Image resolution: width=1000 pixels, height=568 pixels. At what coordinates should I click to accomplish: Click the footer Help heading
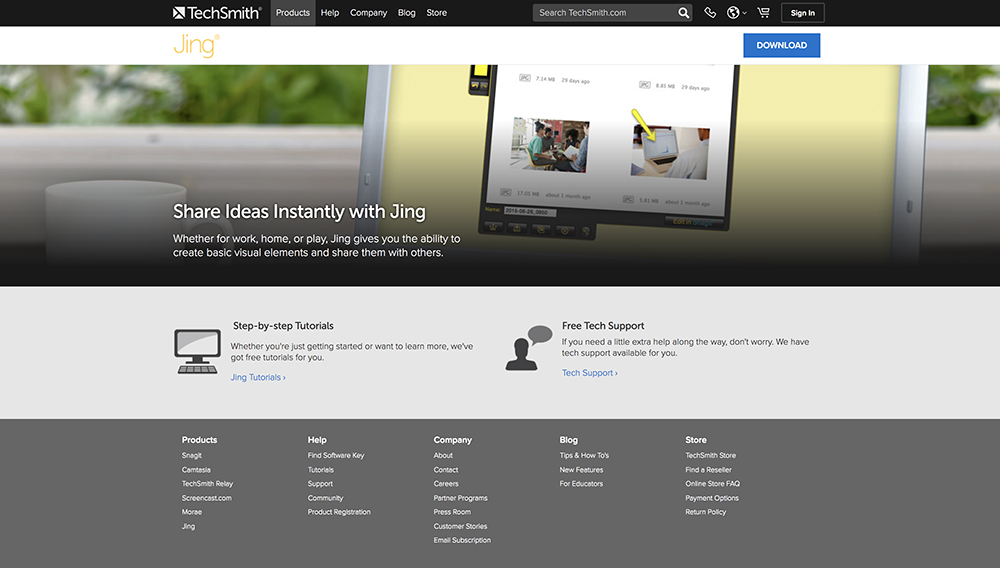(x=317, y=440)
